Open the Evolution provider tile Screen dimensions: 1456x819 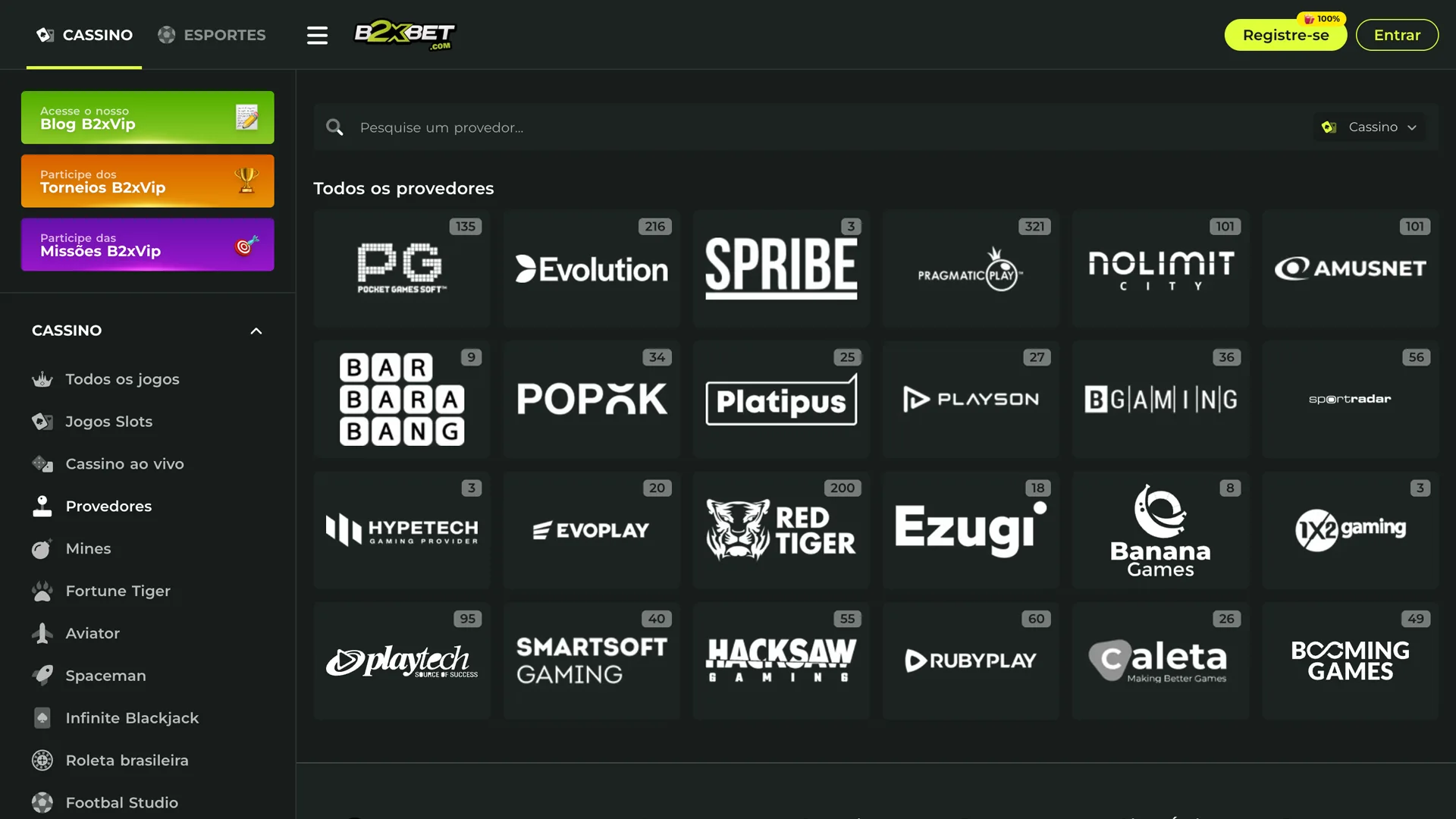[591, 269]
